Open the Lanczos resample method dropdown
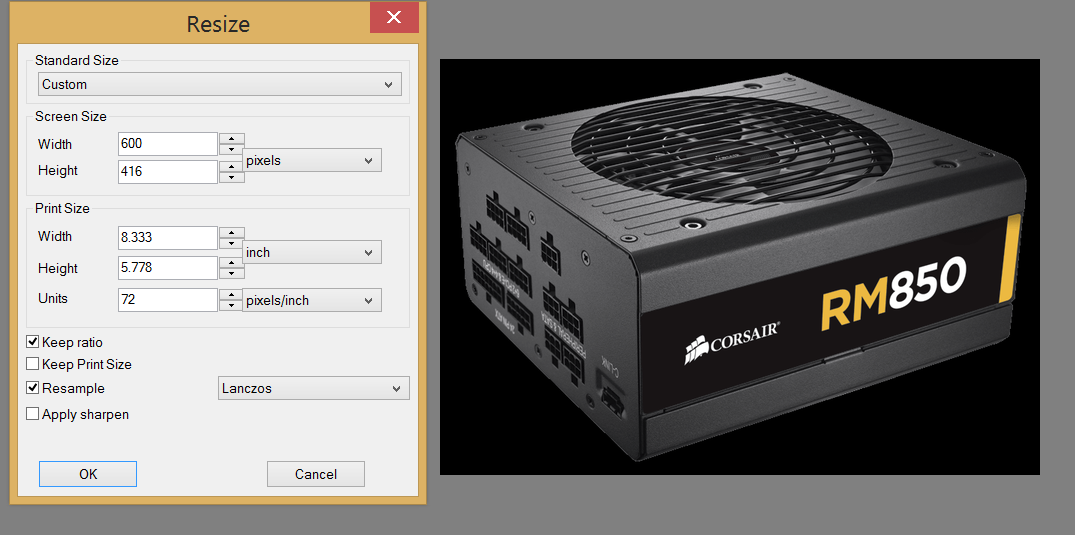The width and height of the screenshot is (1075, 535). tap(313, 388)
